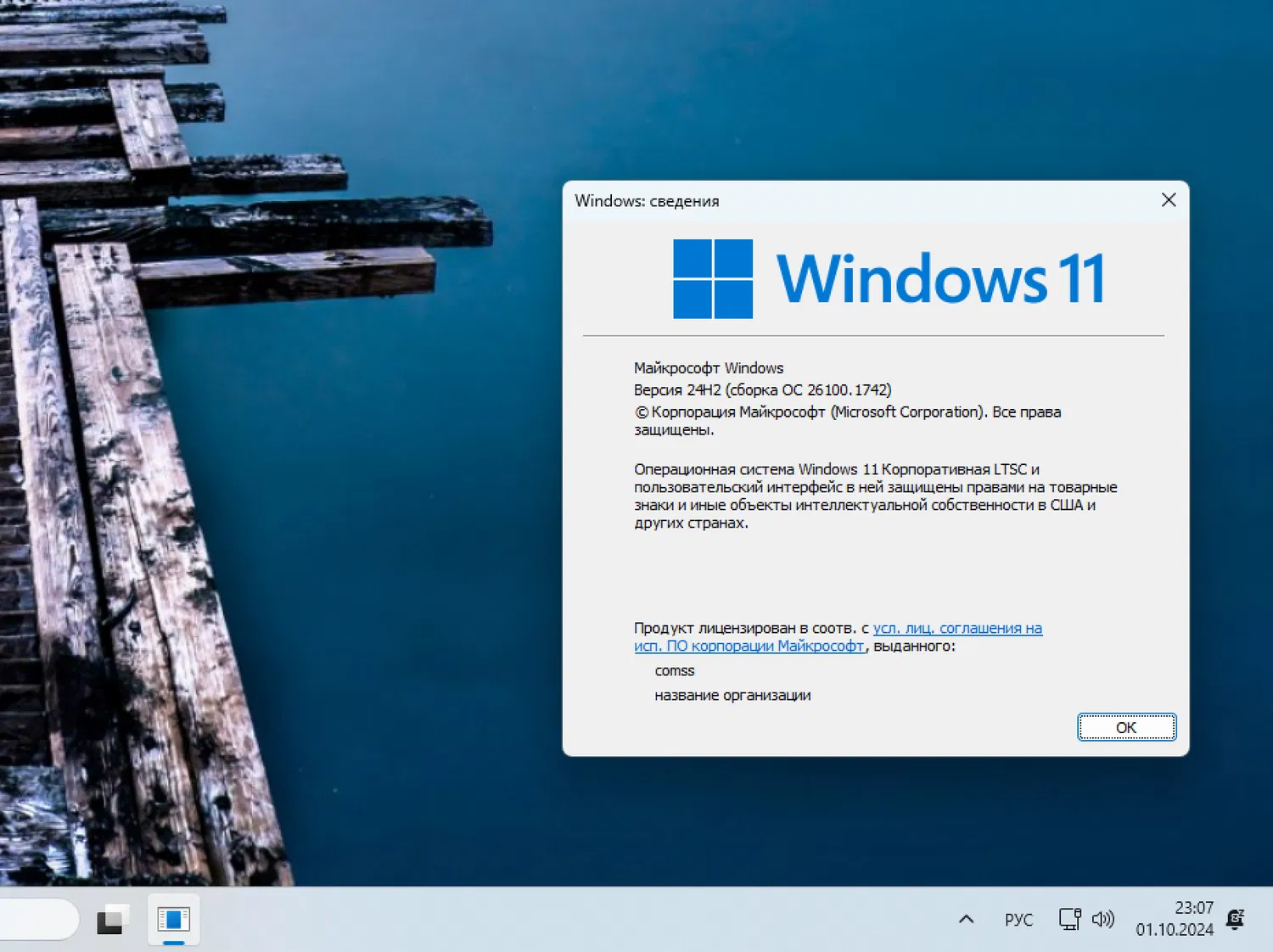Image resolution: width=1273 pixels, height=952 pixels.
Task: Open the "усл. лиц. соглашения" license link
Action: (838, 637)
